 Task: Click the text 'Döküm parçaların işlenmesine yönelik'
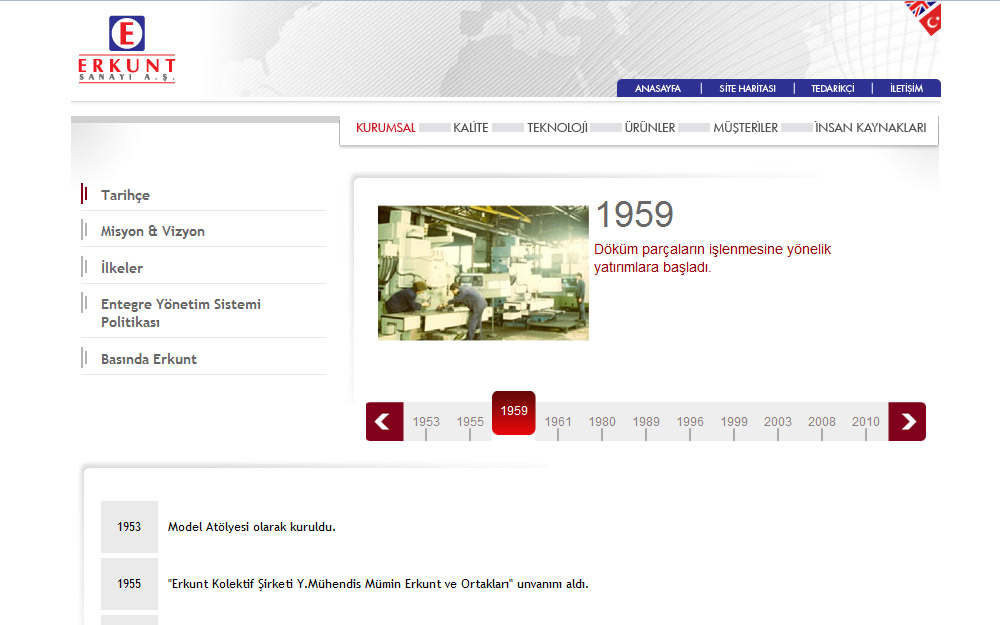[x=712, y=249]
